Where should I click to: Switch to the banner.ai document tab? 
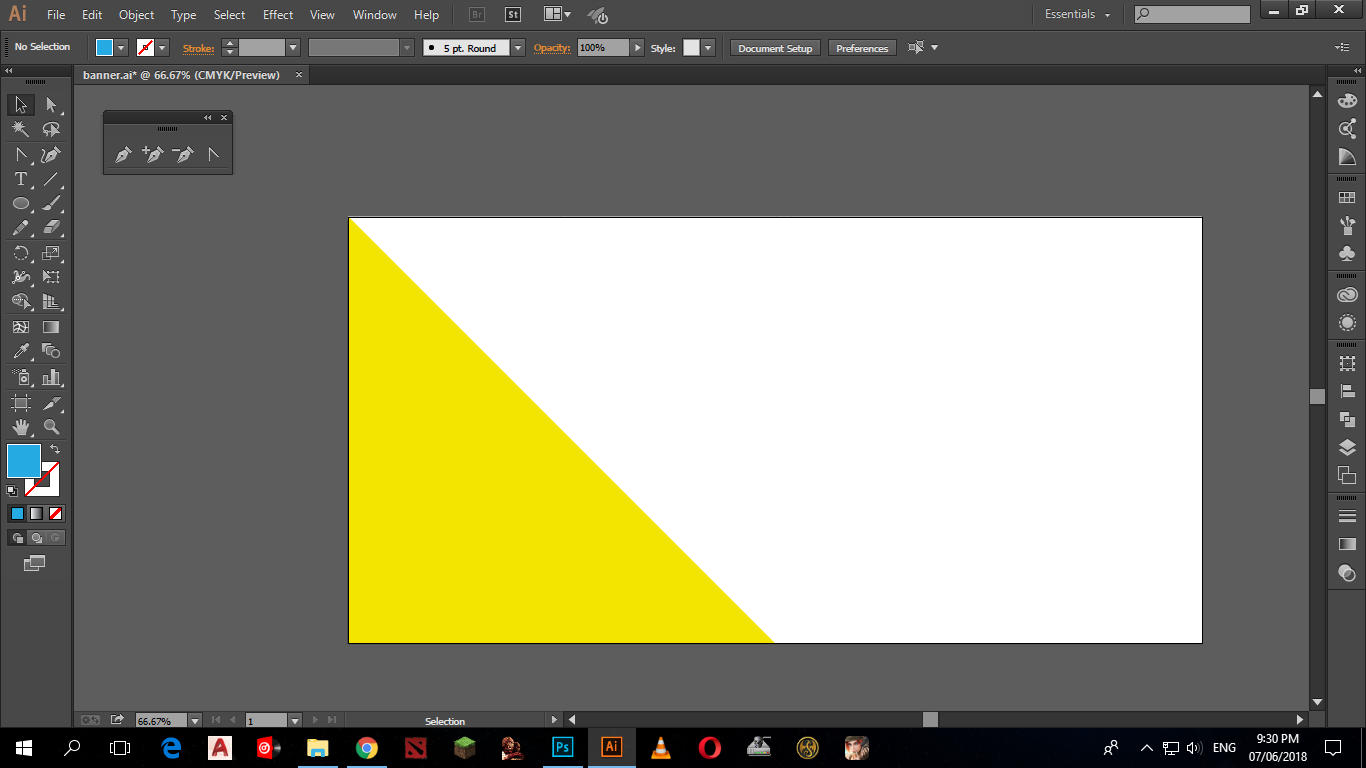pyautogui.click(x=181, y=75)
